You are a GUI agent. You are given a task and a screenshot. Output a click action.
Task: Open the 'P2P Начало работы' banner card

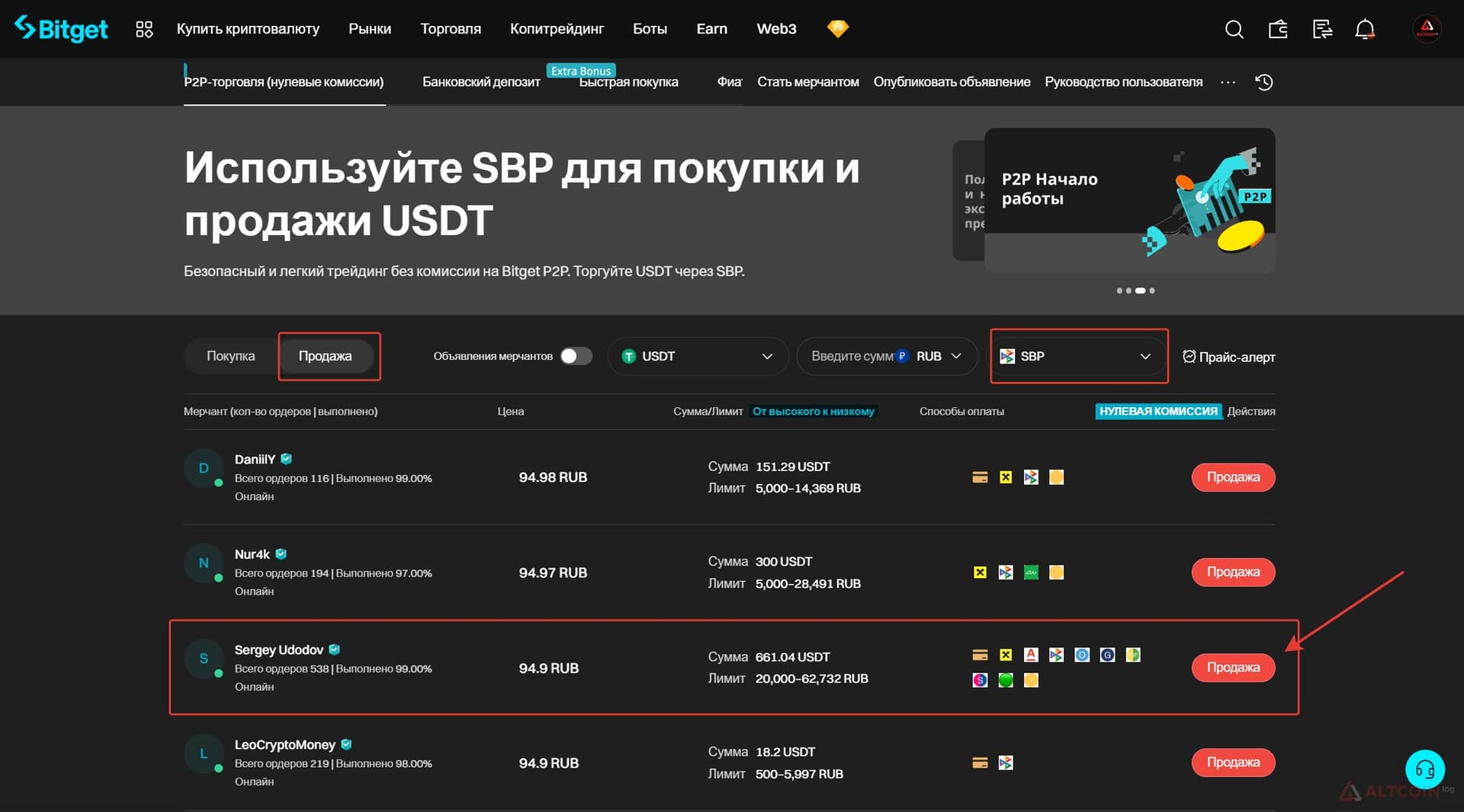click(x=1129, y=201)
